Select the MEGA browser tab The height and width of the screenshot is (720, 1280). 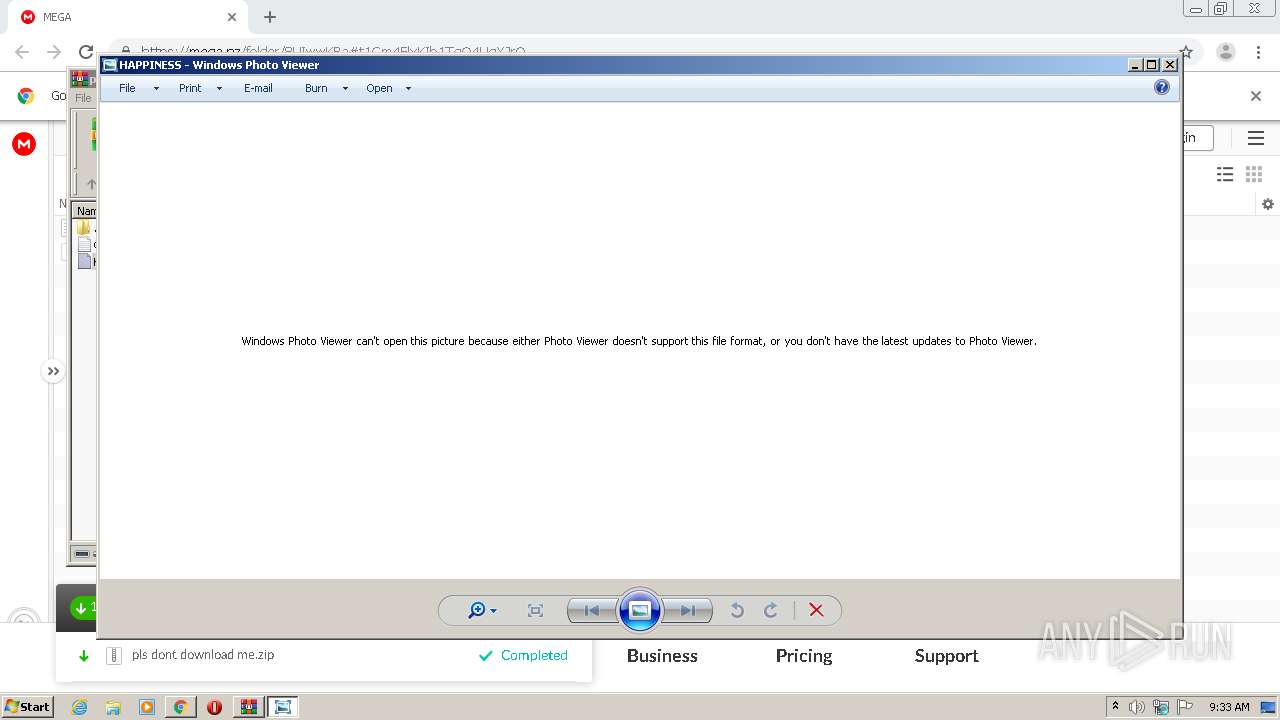point(128,17)
